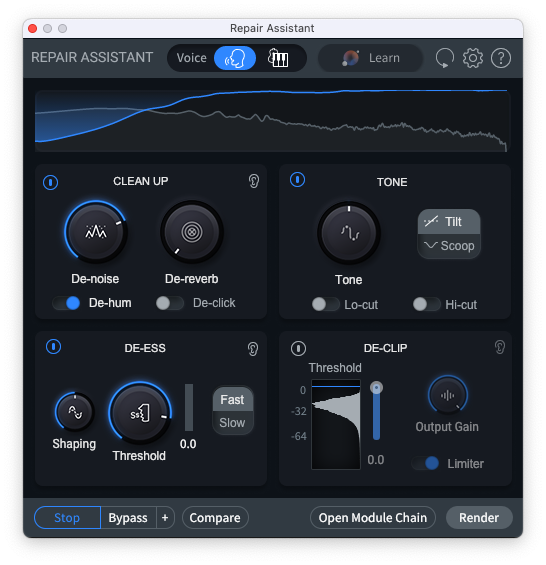Screen dimensions: 546x565
Task: Click the De-clip ear listen icon
Action: [x=500, y=347]
